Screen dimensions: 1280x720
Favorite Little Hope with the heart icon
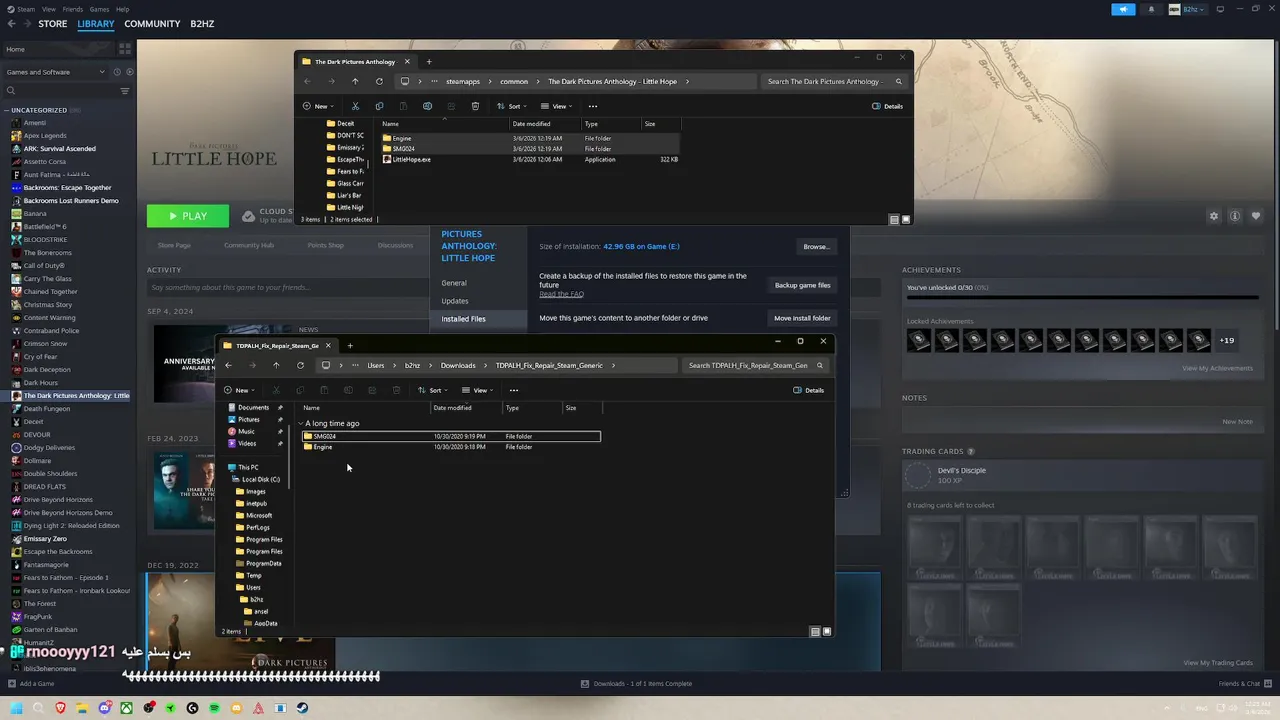point(1256,216)
